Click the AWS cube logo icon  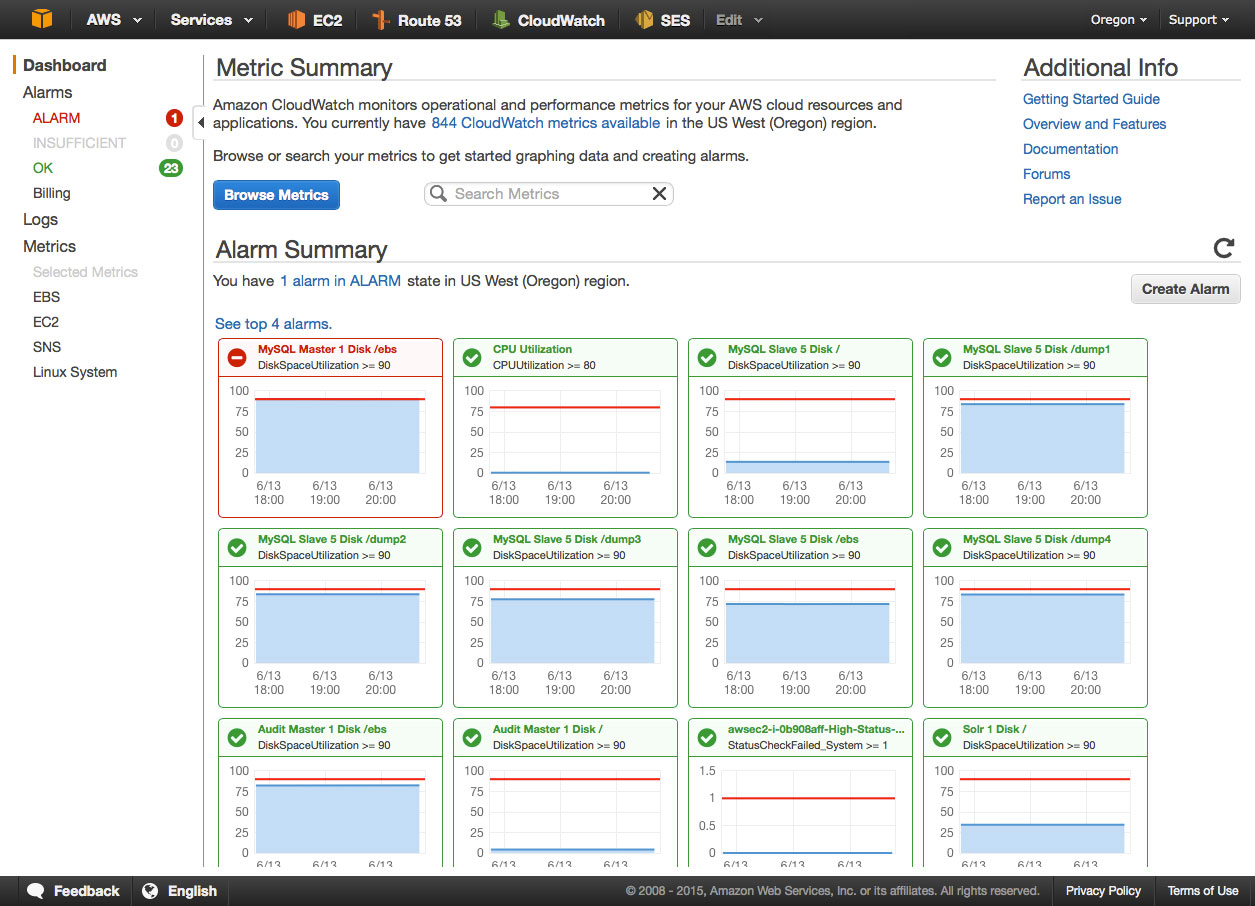(41, 19)
